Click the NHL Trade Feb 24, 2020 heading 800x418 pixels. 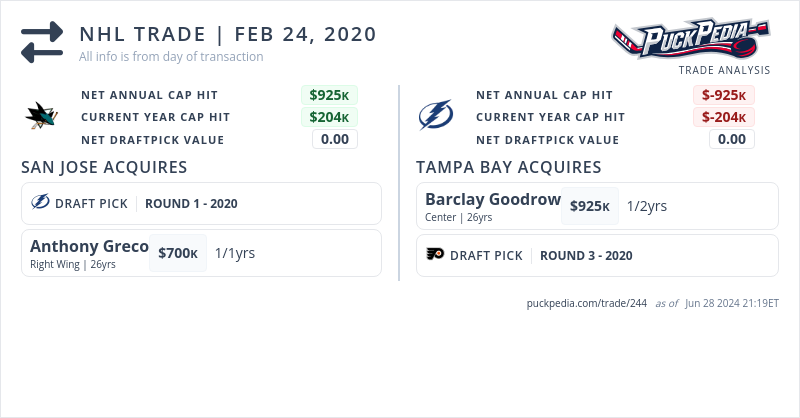coord(228,34)
